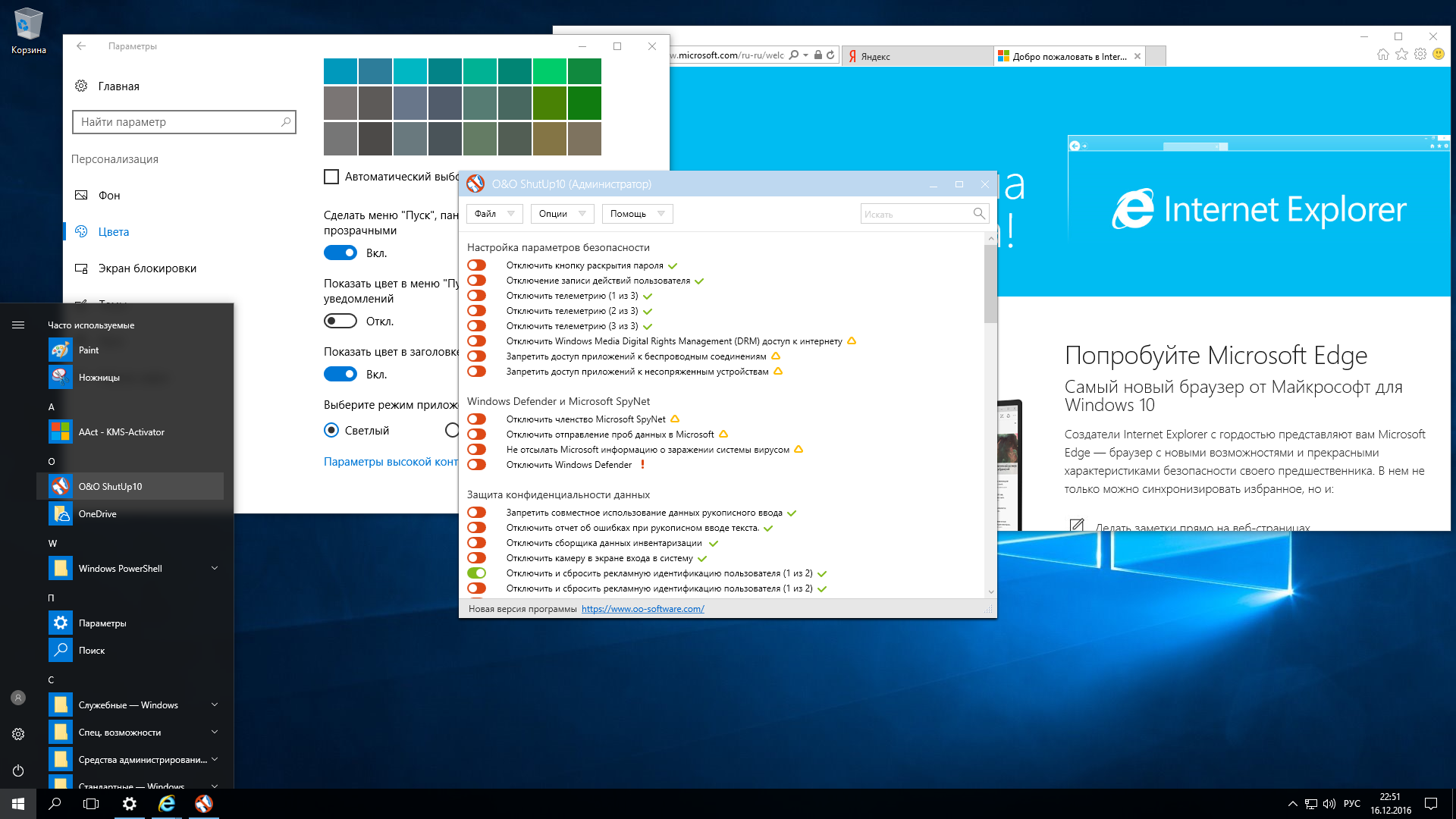Open the Action Center notification icon
This screenshot has width=1456, height=819.
click(x=1431, y=804)
